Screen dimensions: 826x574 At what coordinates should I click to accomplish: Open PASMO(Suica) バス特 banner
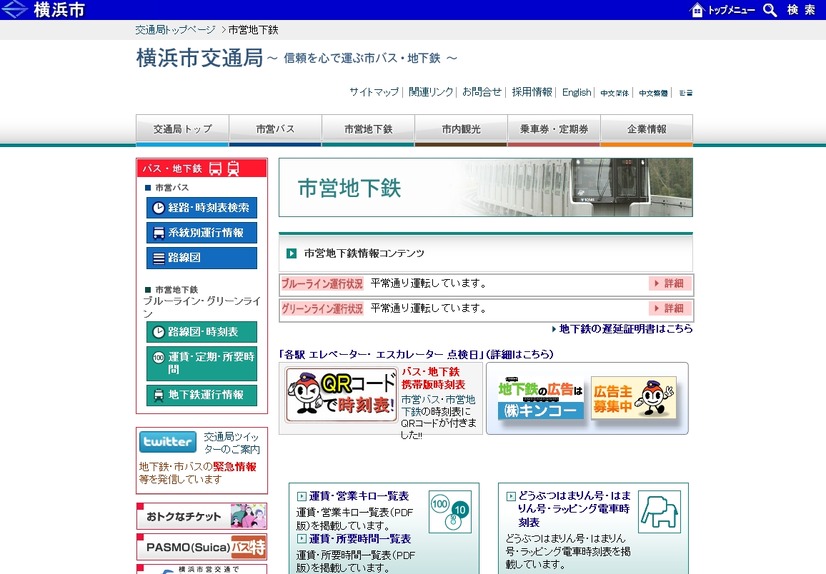(x=202, y=547)
